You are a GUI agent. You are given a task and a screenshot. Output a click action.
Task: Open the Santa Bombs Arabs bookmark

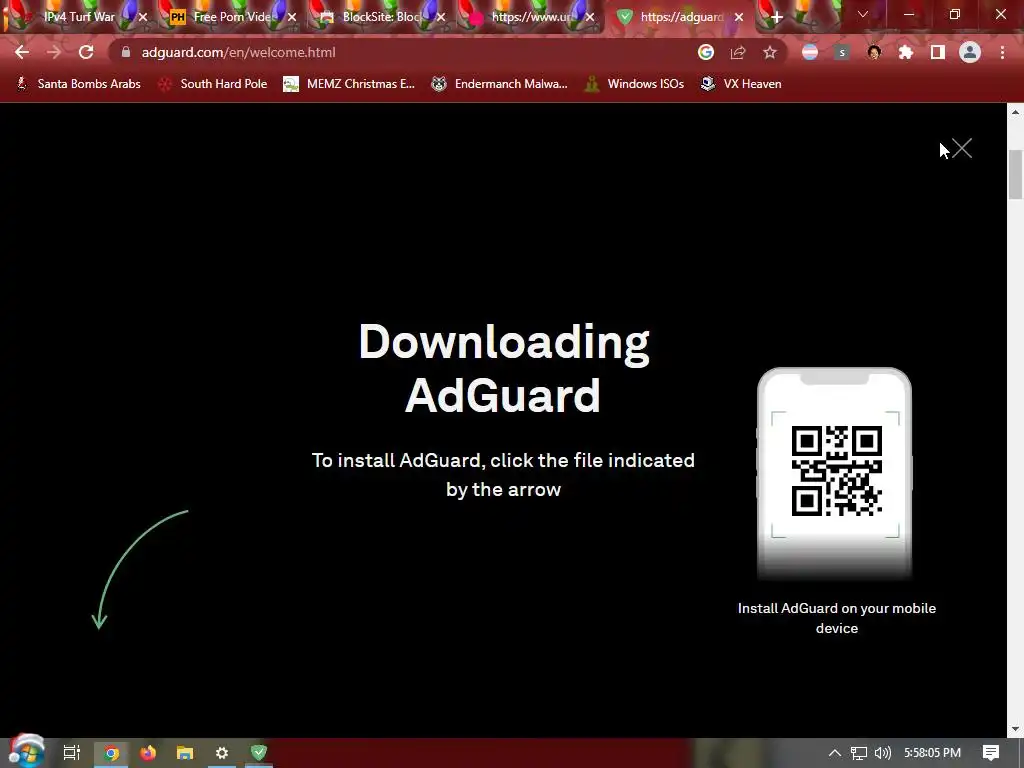tap(78, 84)
